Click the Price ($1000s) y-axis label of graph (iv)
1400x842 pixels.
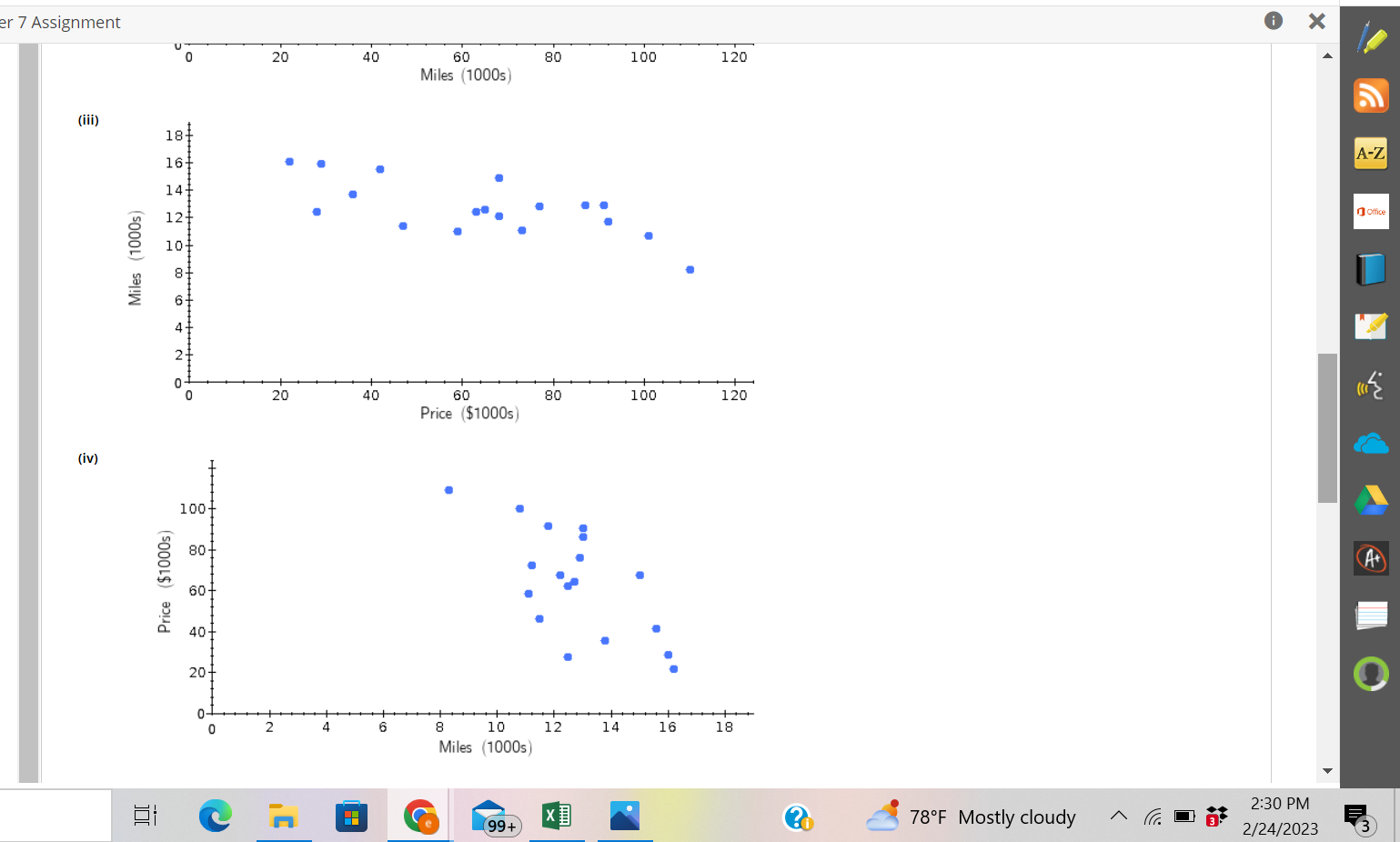click(165, 581)
